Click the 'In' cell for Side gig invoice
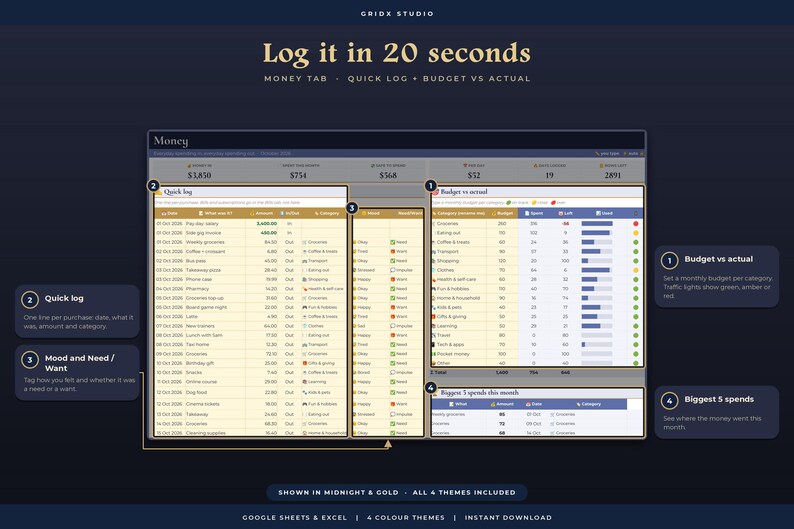794x529 pixels. [x=289, y=233]
